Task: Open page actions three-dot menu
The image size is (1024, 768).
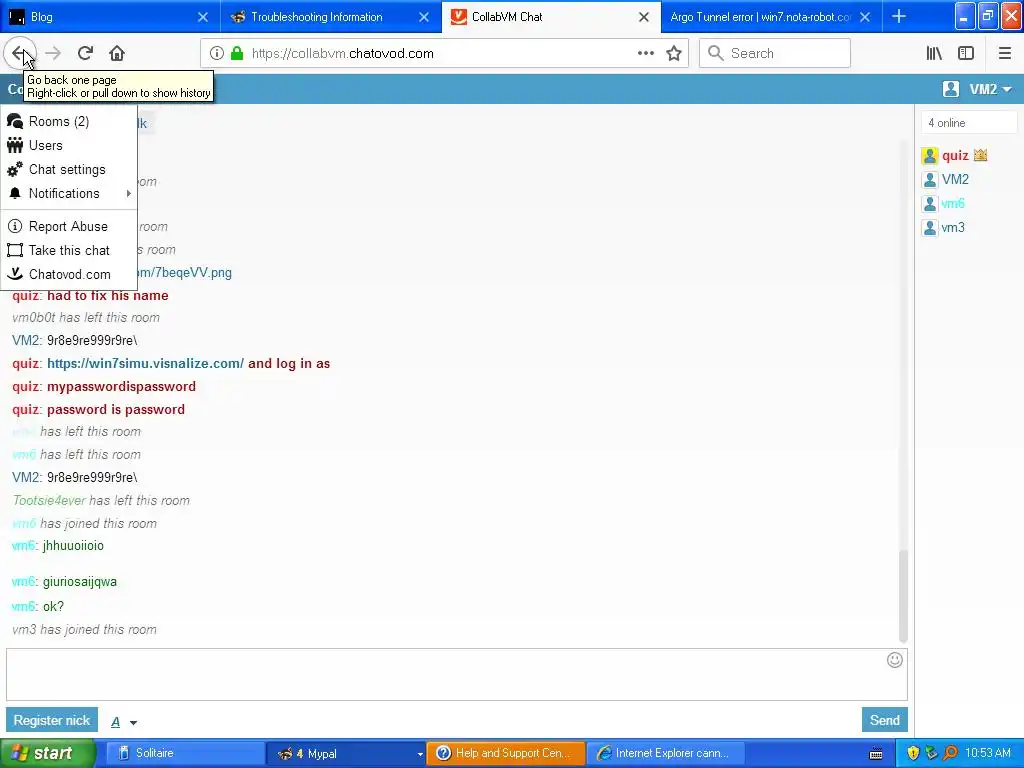Action: (645, 54)
